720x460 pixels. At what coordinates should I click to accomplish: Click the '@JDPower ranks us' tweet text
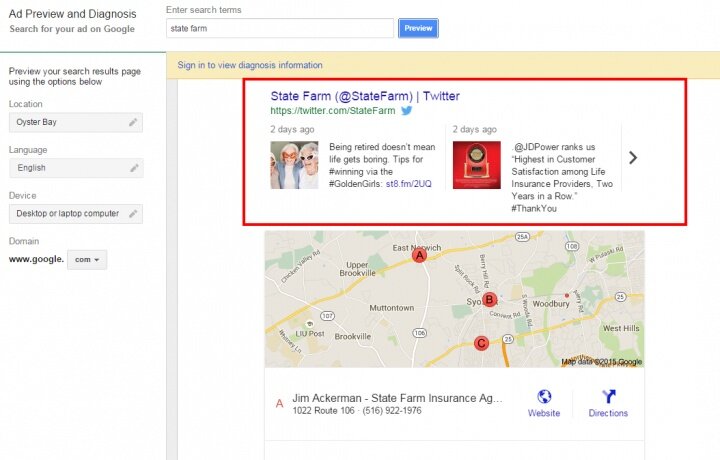(x=562, y=178)
